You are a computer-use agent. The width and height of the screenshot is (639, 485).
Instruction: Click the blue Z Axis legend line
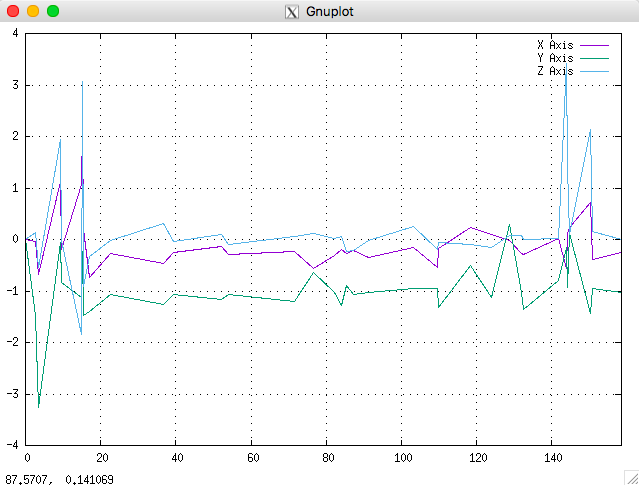[x=594, y=71]
